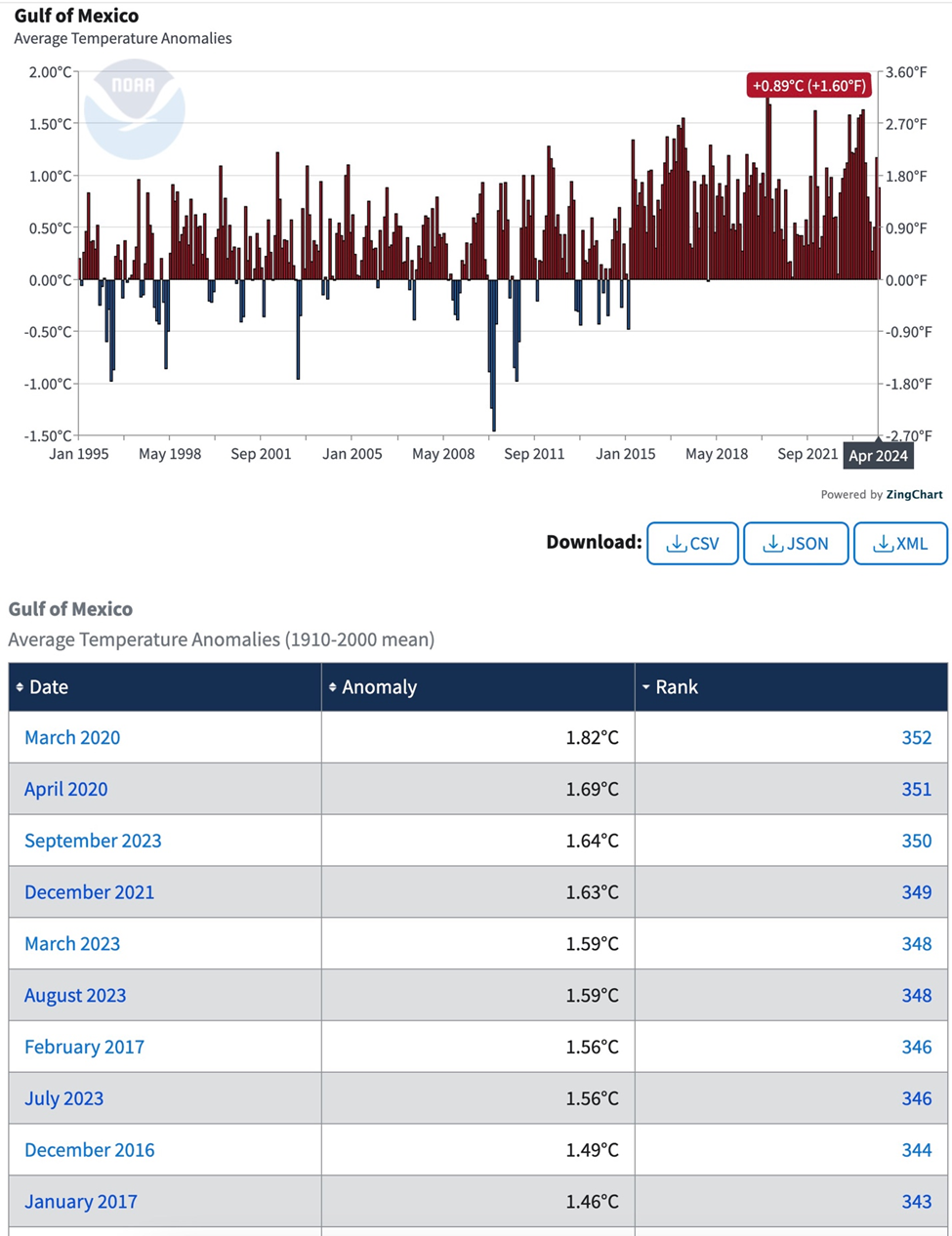Open the February 2017 link
The image size is (952, 1236).
[84, 1048]
